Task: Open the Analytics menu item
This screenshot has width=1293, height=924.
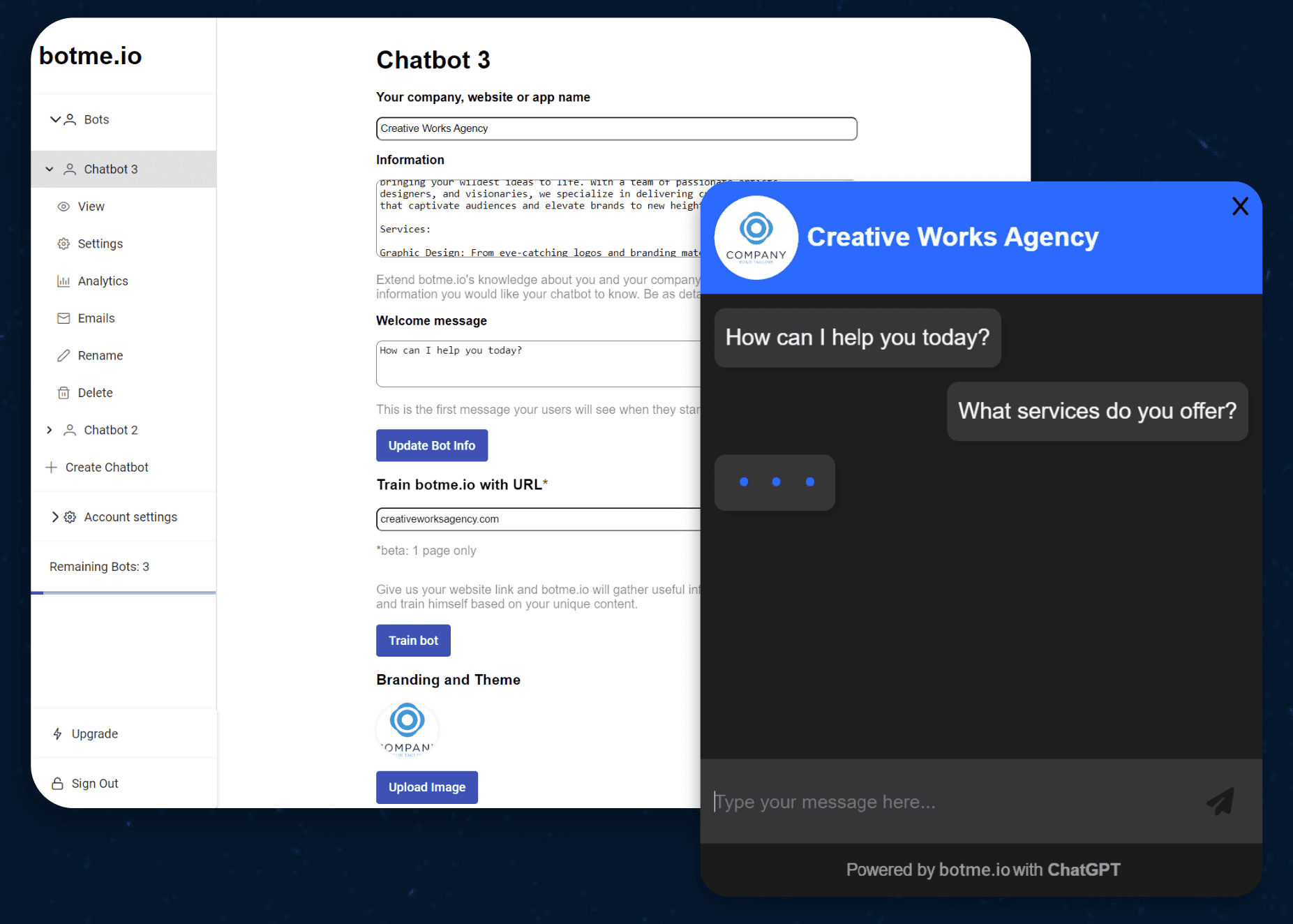Action: pos(103,281)
